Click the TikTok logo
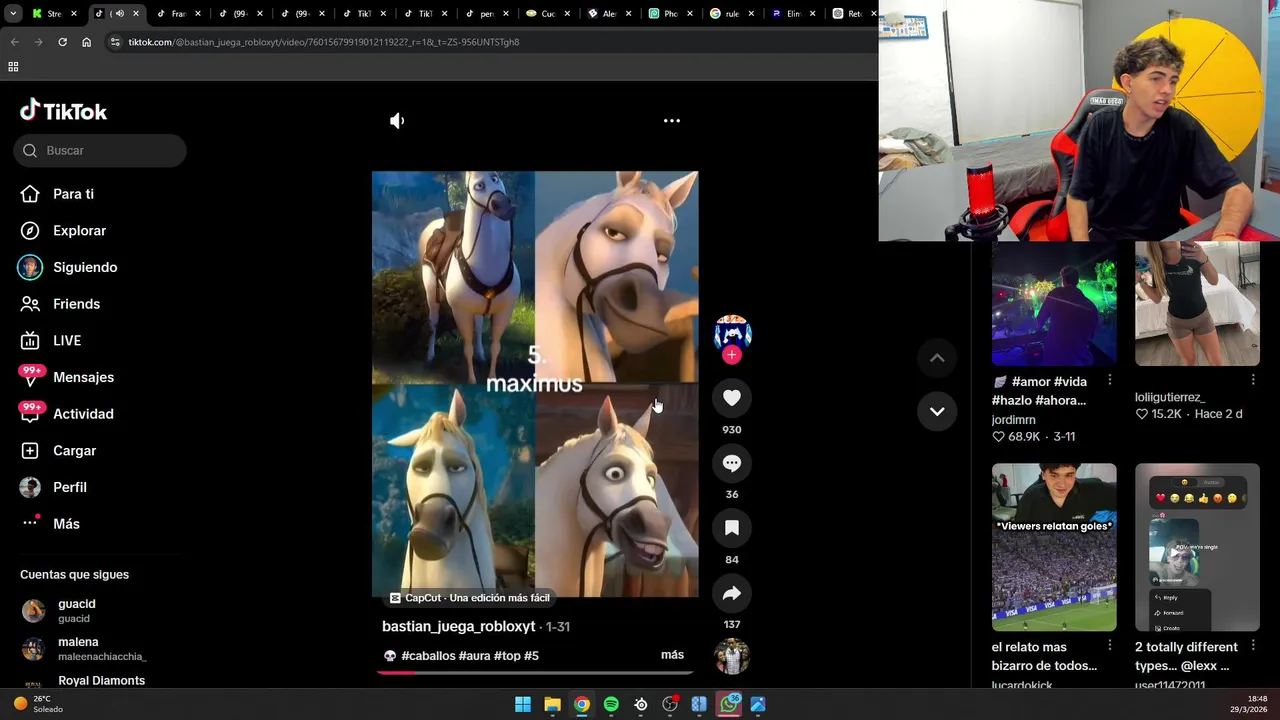Screen dimensions: 1280x720 click(64, 111)
